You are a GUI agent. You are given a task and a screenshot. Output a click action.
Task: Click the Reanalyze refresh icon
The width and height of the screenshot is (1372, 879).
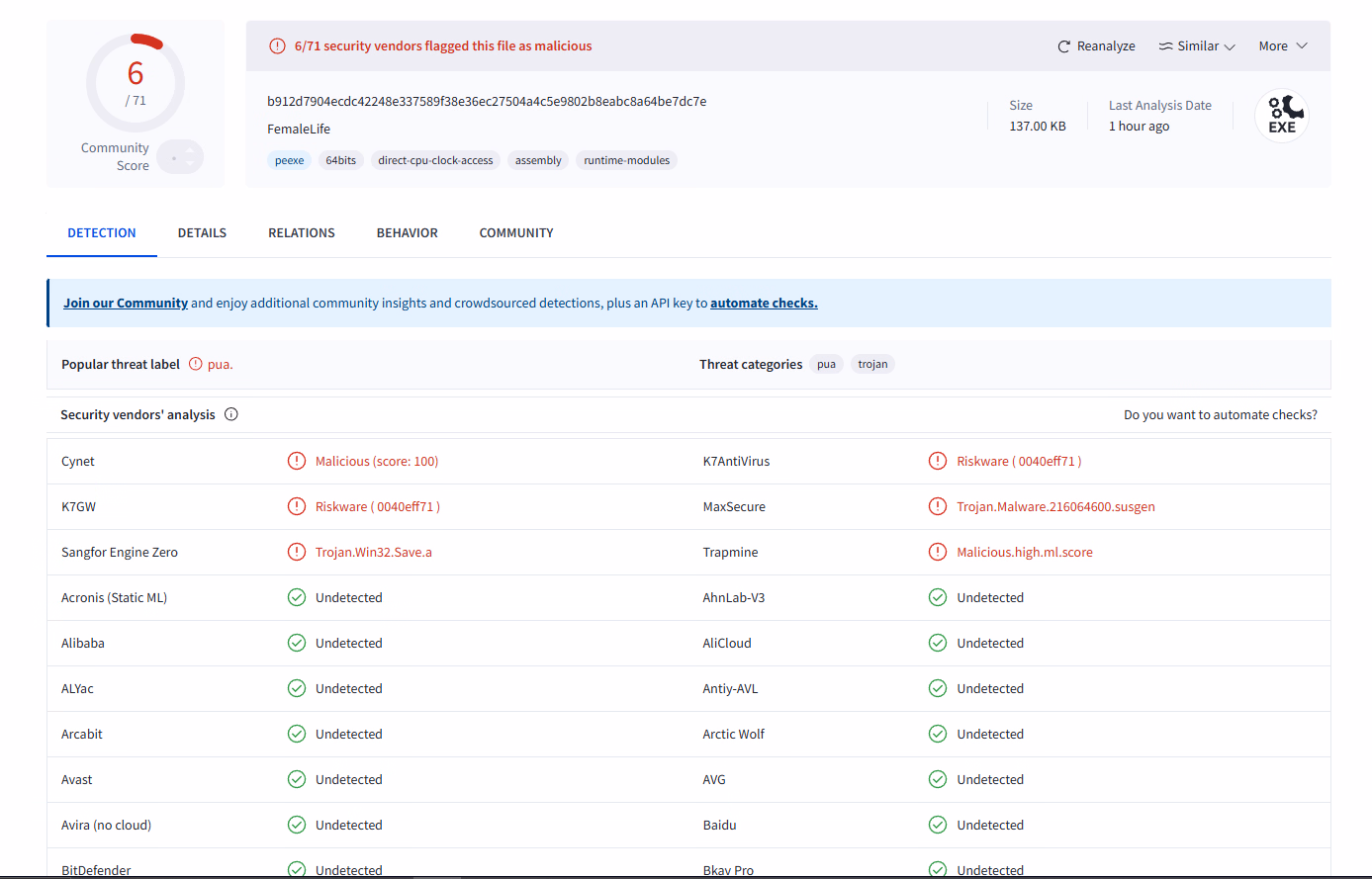(1064, 46)
